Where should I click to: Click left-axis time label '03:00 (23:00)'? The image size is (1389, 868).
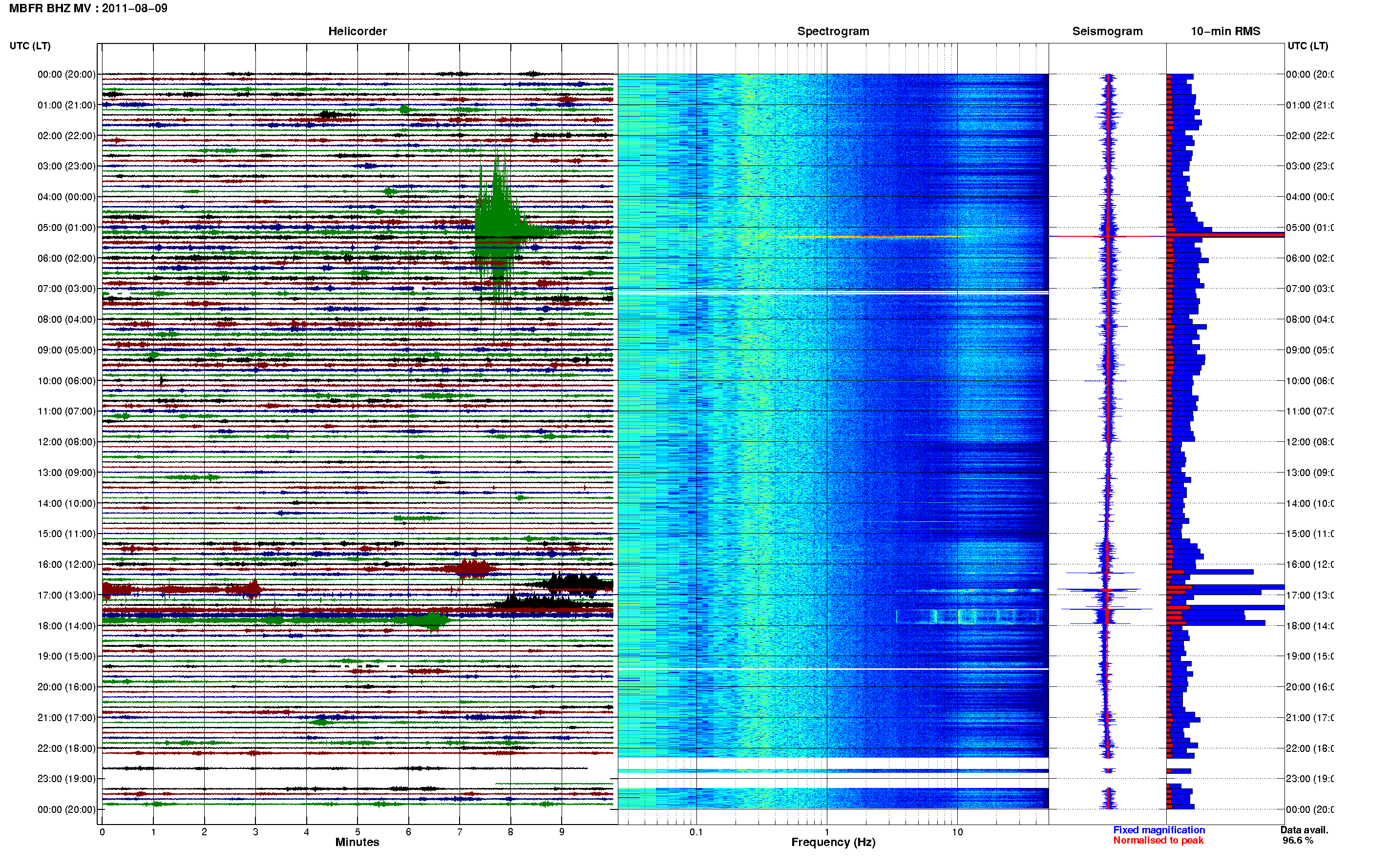tap(66, 166)
